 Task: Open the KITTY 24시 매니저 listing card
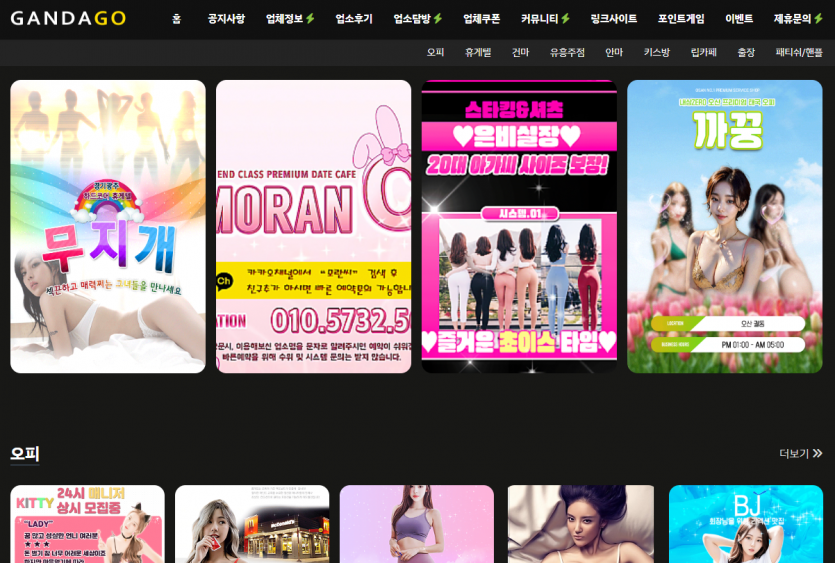click(x=87, y=524)
